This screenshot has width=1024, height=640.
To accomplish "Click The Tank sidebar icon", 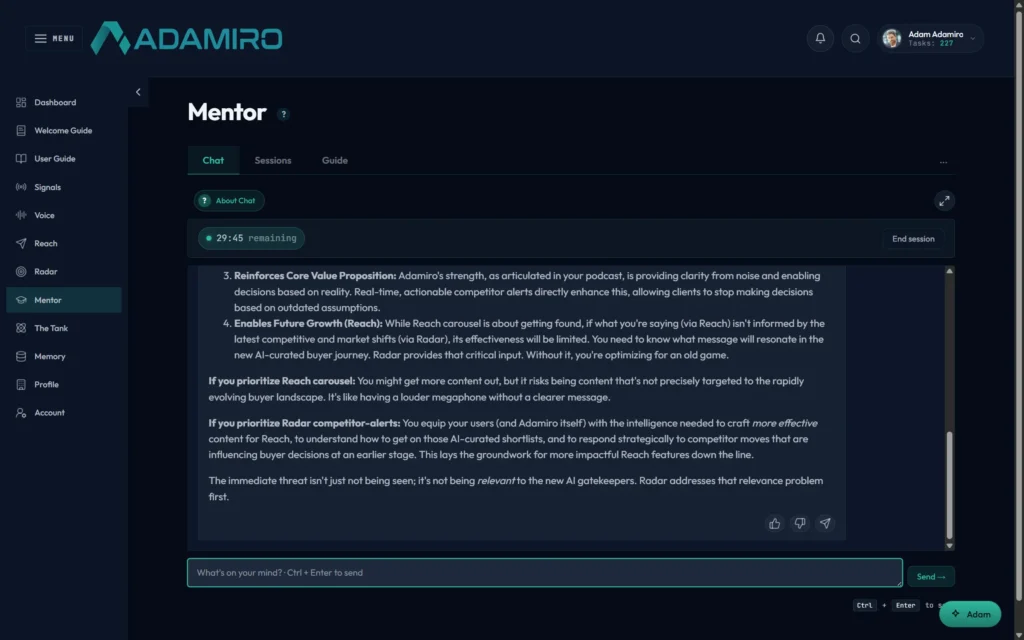I will pyautogui.click(x=21, y=328).
